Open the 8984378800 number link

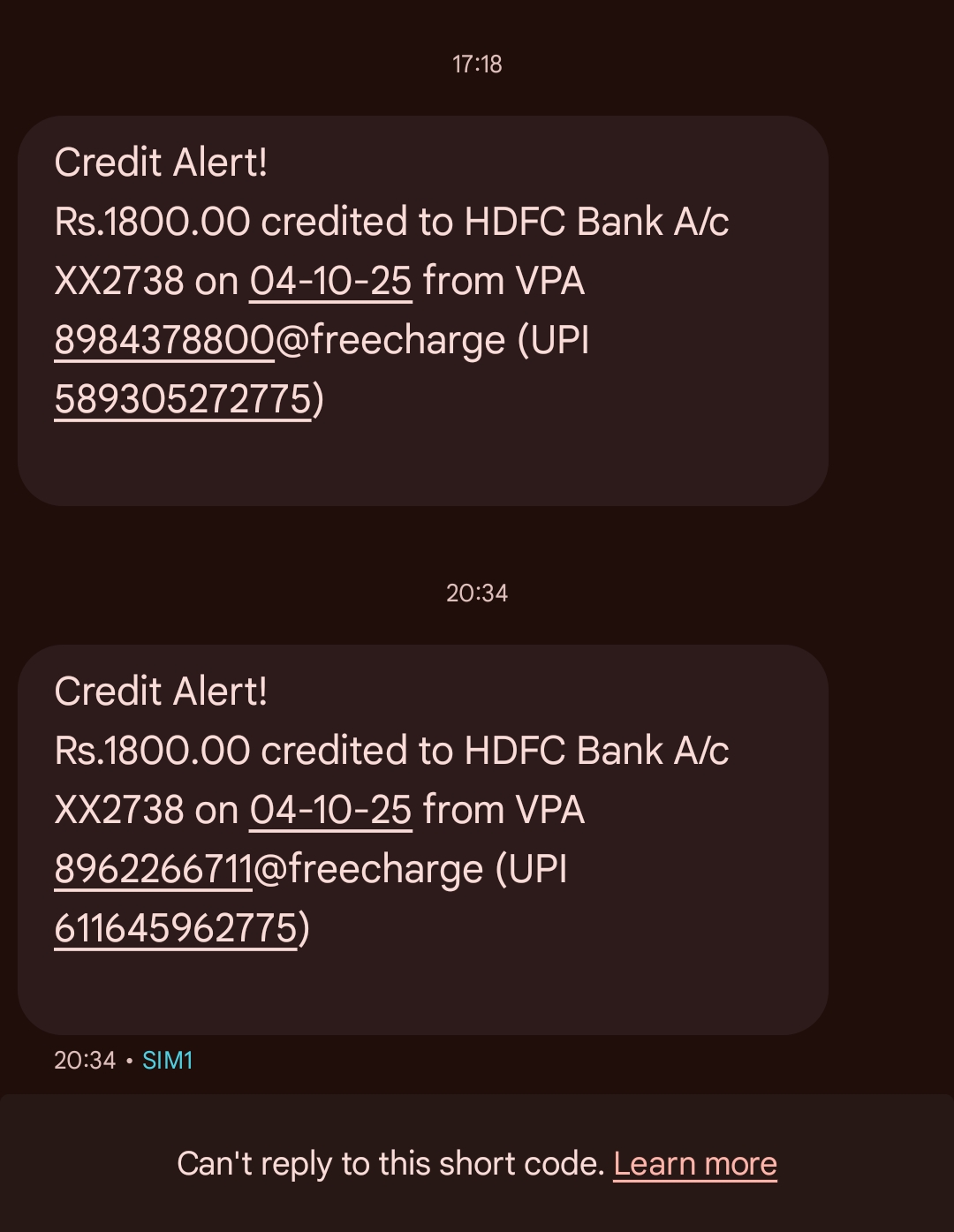[x=164, y=341]
